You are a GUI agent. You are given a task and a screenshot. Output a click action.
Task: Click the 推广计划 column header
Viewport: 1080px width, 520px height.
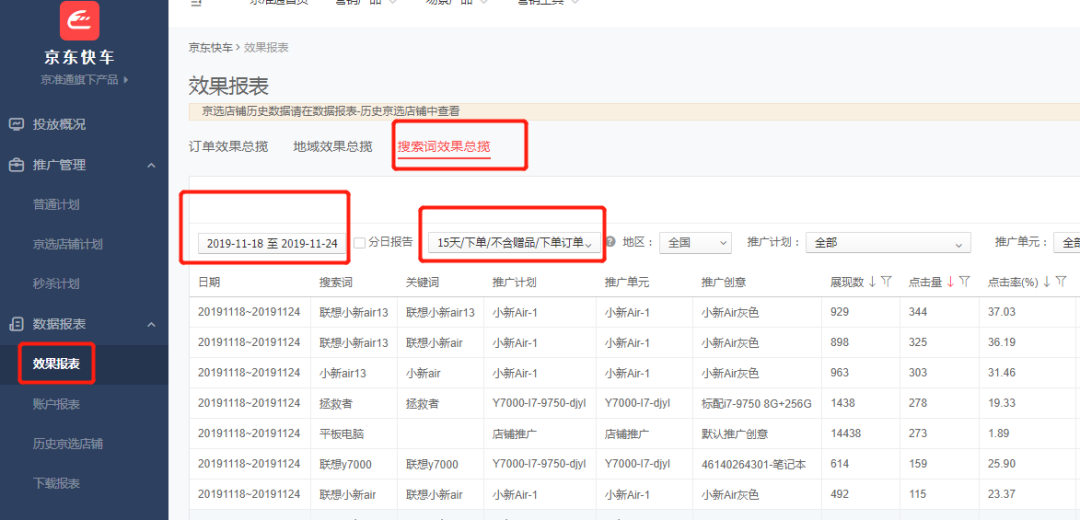[515, 282]
